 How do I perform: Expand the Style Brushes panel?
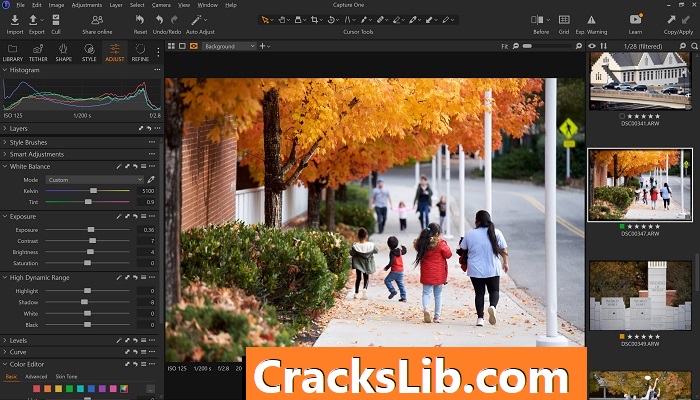tap(5, 142)
